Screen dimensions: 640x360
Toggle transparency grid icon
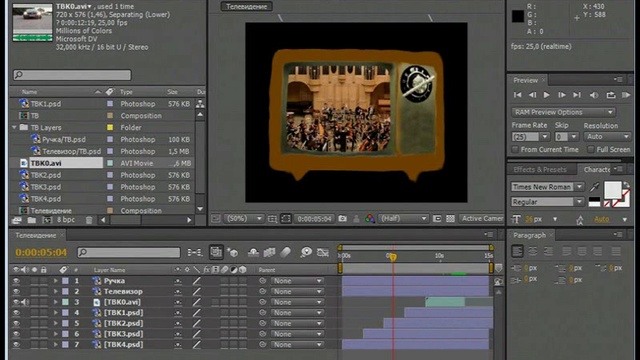(450, 219)
